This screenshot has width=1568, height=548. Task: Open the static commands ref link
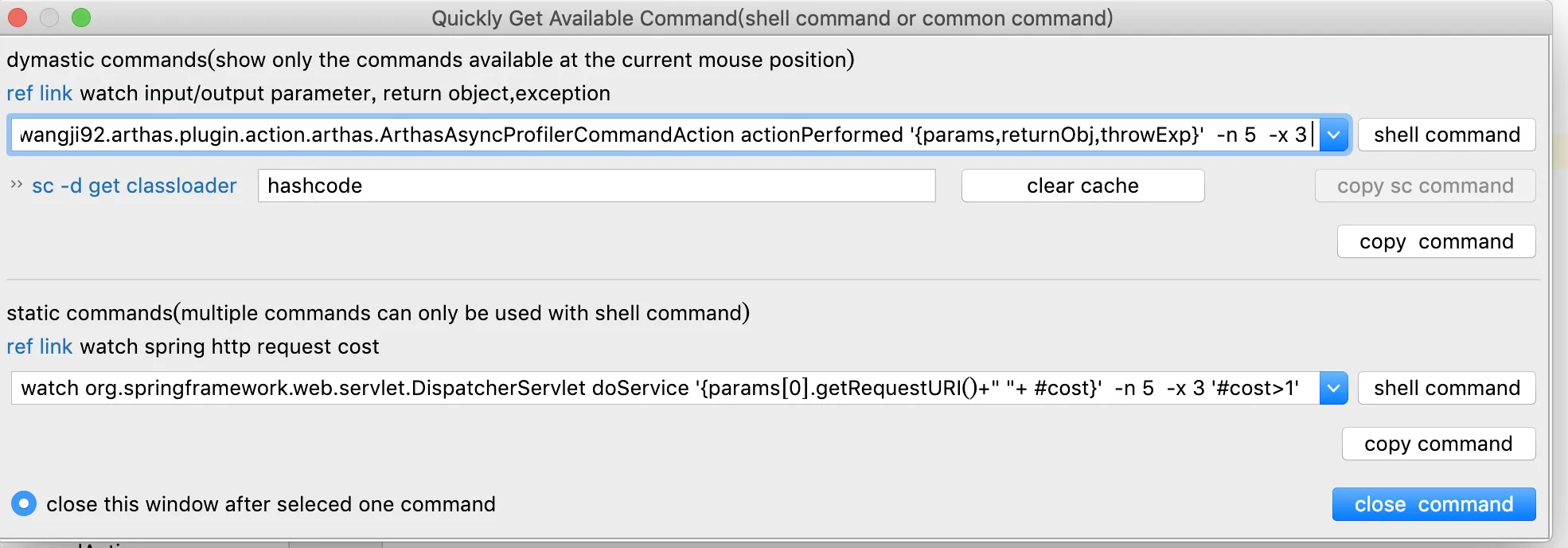[x=39, y=346]
